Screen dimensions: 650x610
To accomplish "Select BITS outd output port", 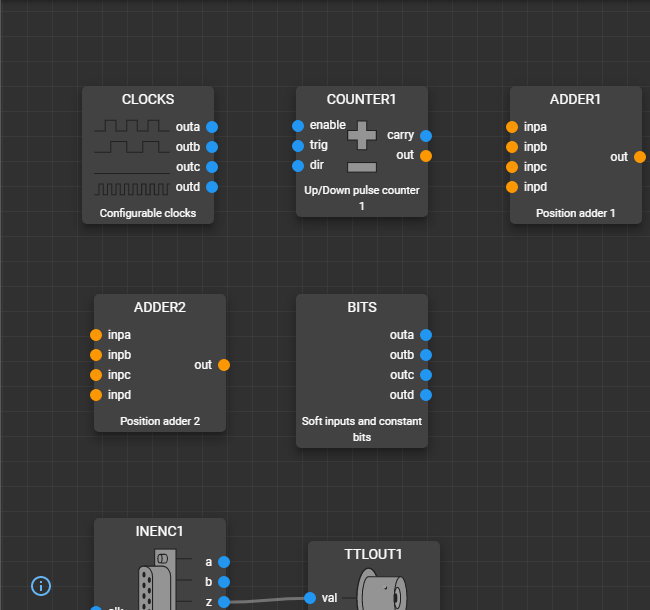I will click(426, 395).
